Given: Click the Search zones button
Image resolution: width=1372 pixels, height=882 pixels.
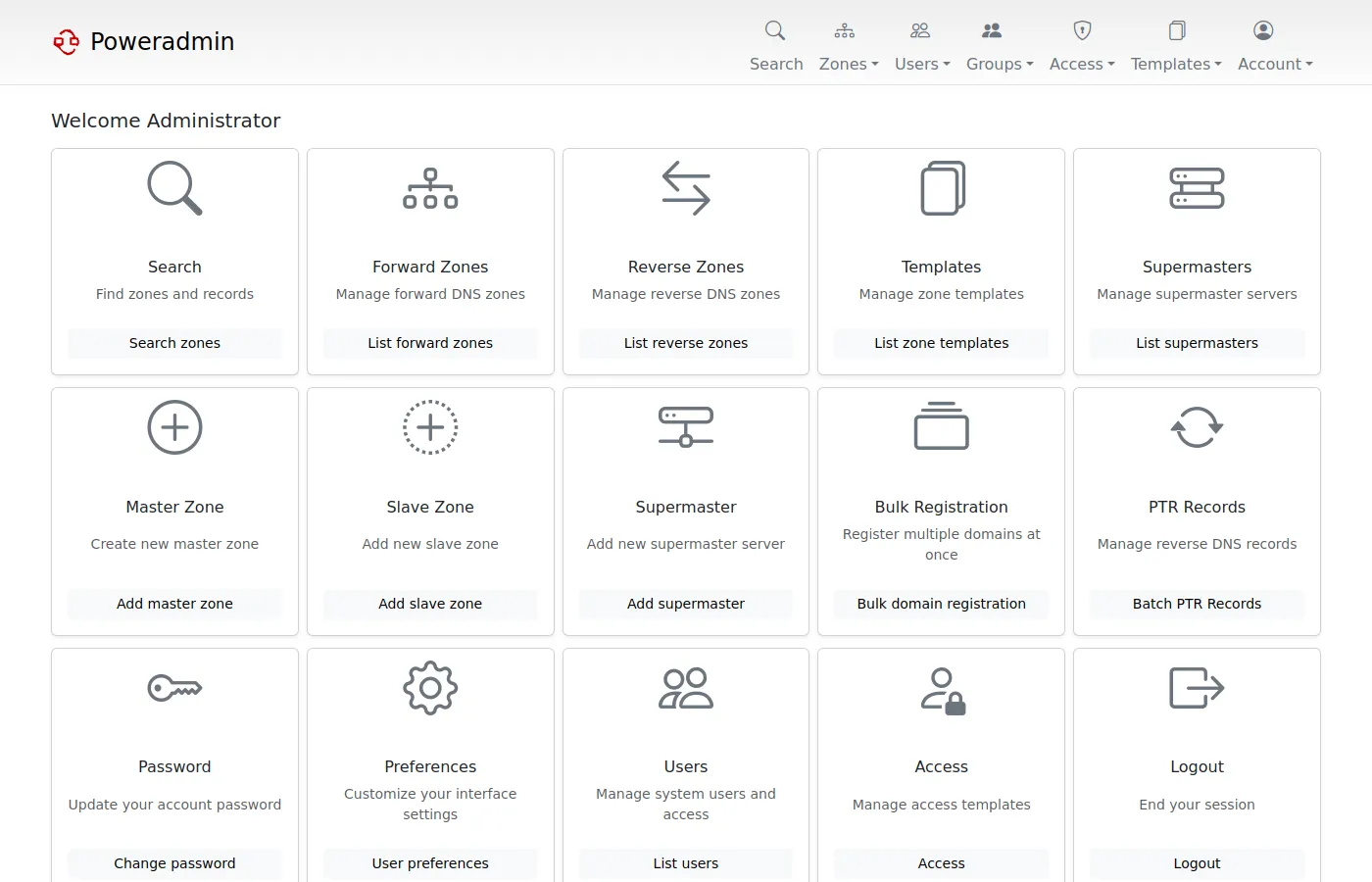Looking at the screenshot, I should tap(174, 343).
